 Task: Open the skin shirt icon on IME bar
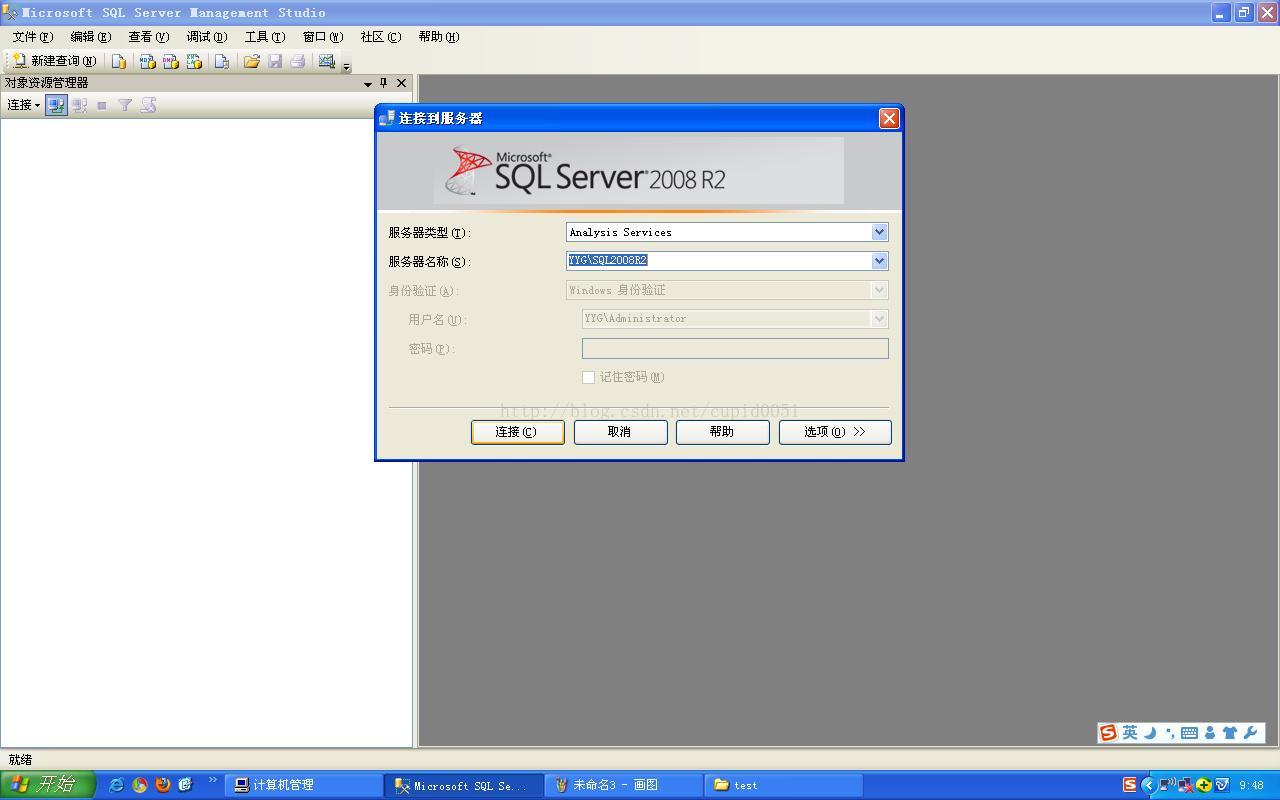tap(1230, 733)
